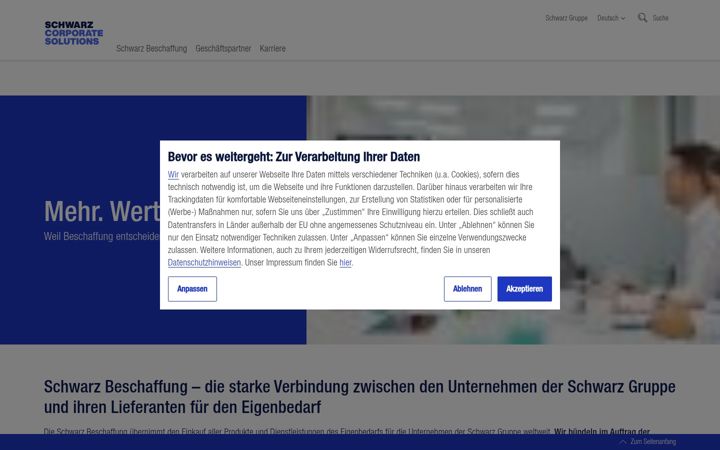The image size is (720, 450).
Task: Go to the Karriere menu item
Action: coord(272,48)
